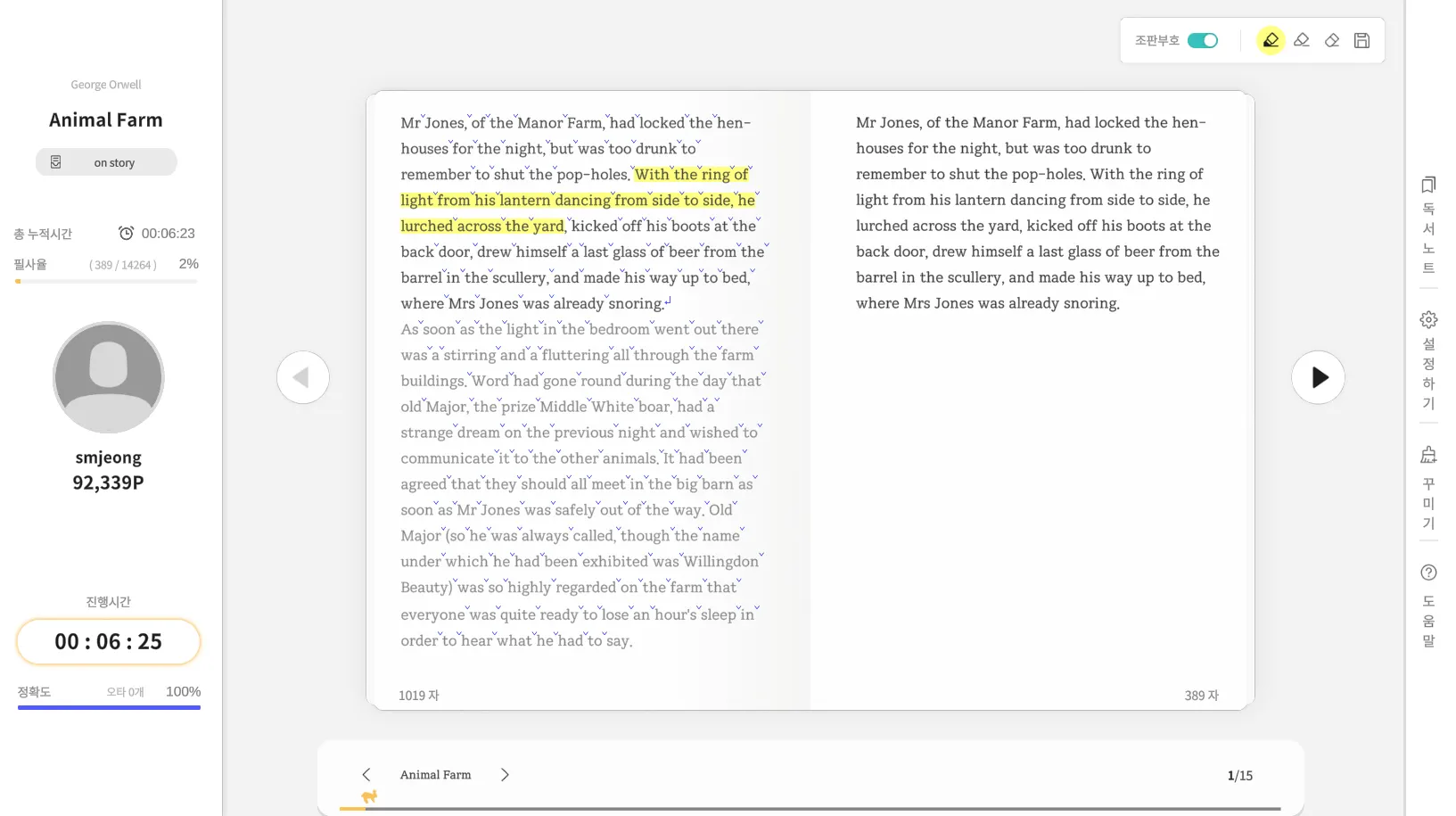This screenshot has height=816, width=1456.
Task: Click the Animal Farm chapter label in the bottom bar
Action: point(435,775)
